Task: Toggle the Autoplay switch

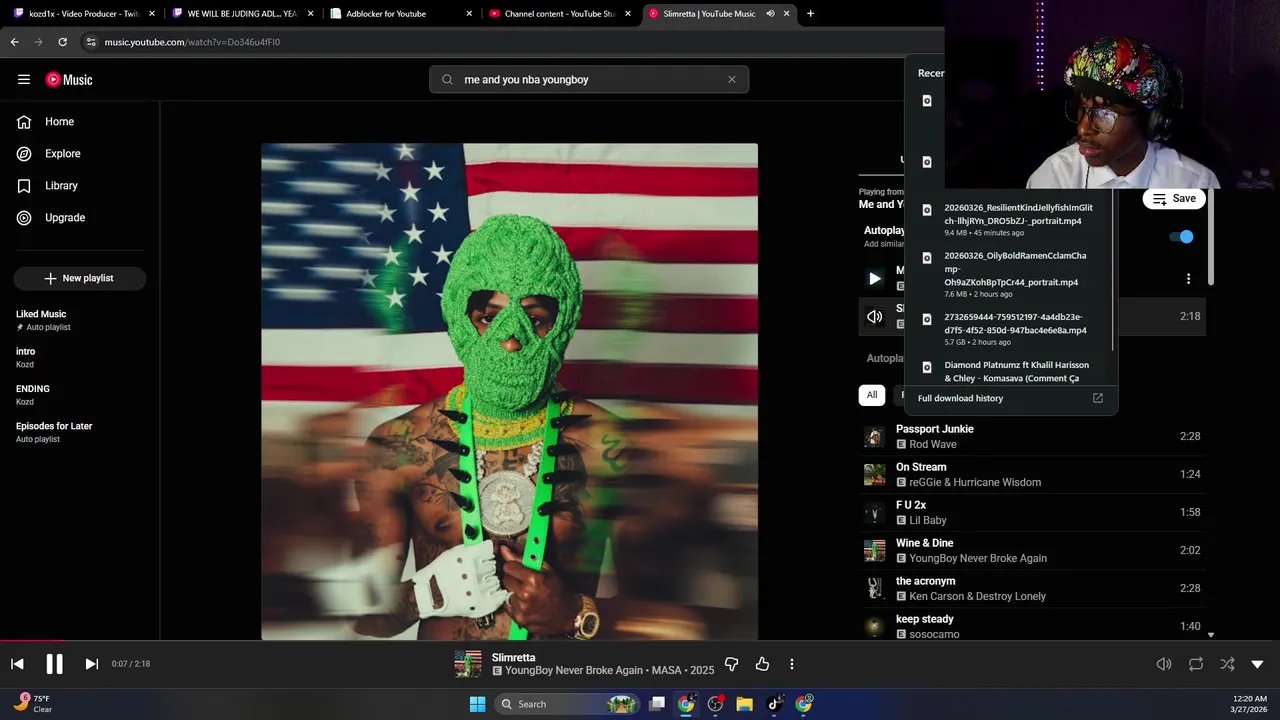Action: click(x=1182, y=237)
